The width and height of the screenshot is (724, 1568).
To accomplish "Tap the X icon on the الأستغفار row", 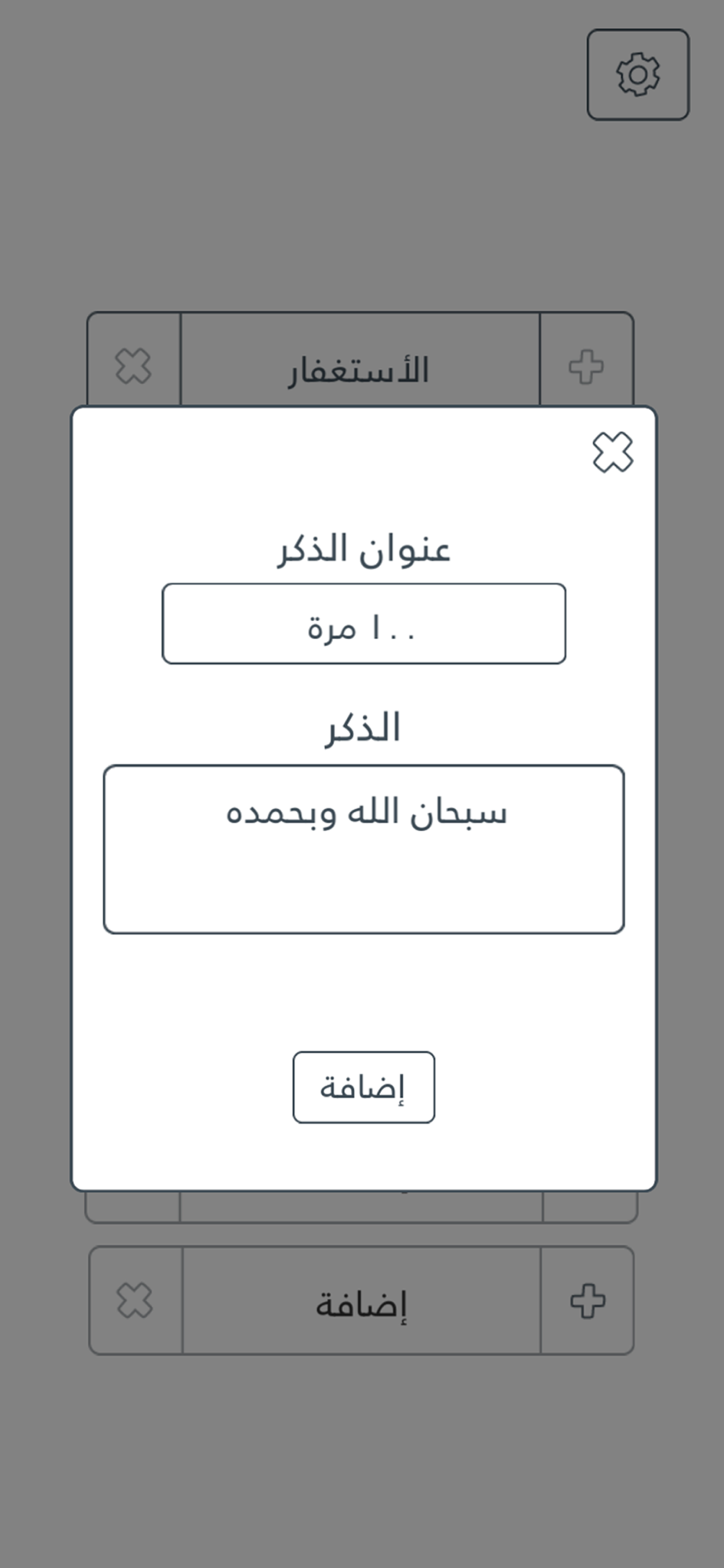I will point(133,366).
